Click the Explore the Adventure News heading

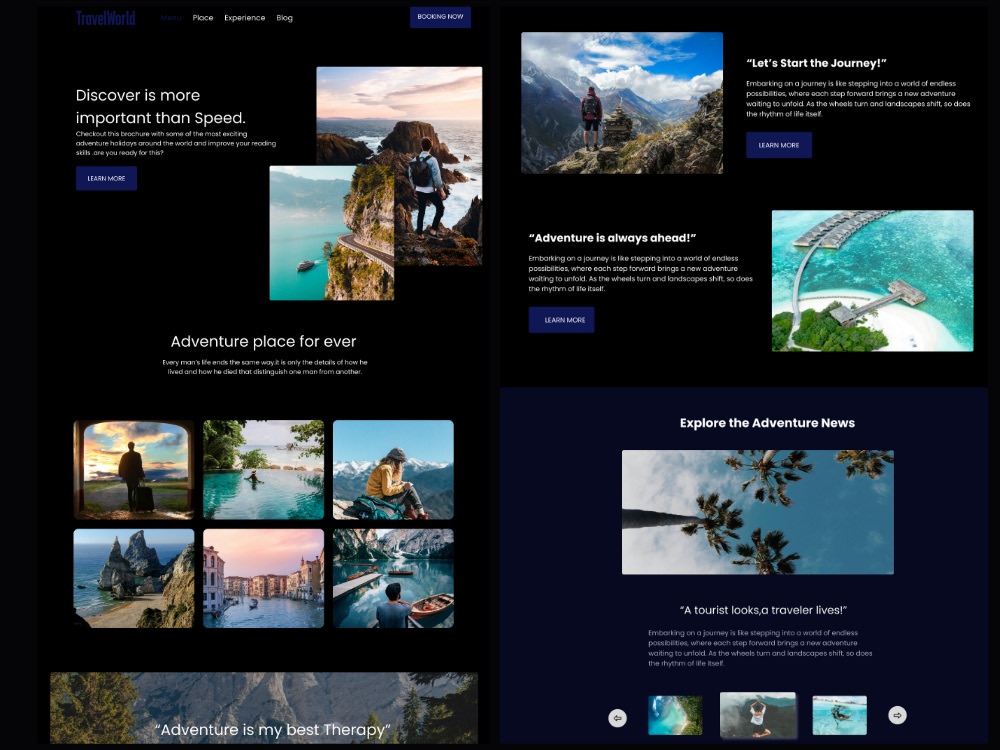pos(767,423)
